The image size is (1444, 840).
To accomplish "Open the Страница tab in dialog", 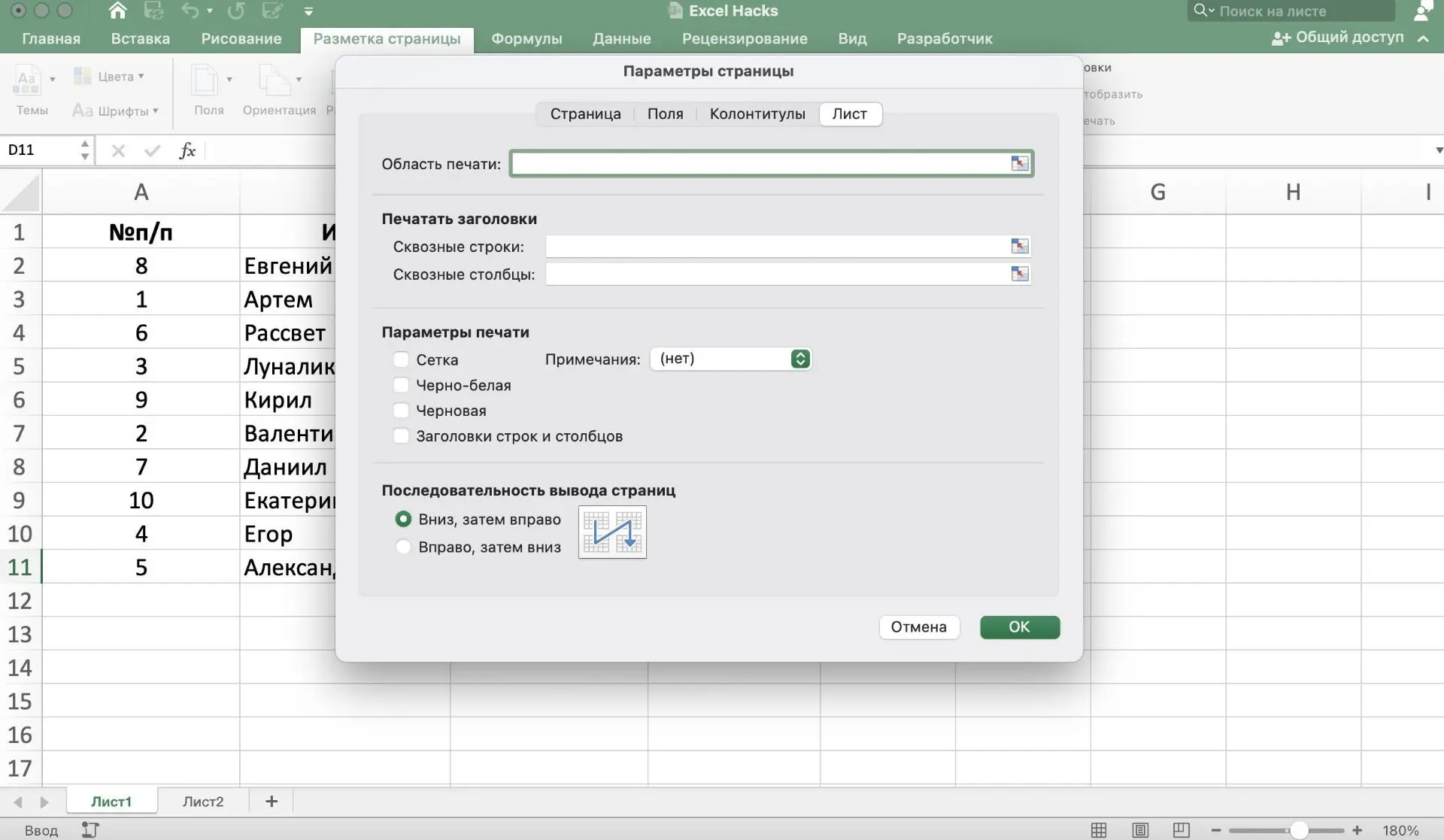I will tap(585, 114).
